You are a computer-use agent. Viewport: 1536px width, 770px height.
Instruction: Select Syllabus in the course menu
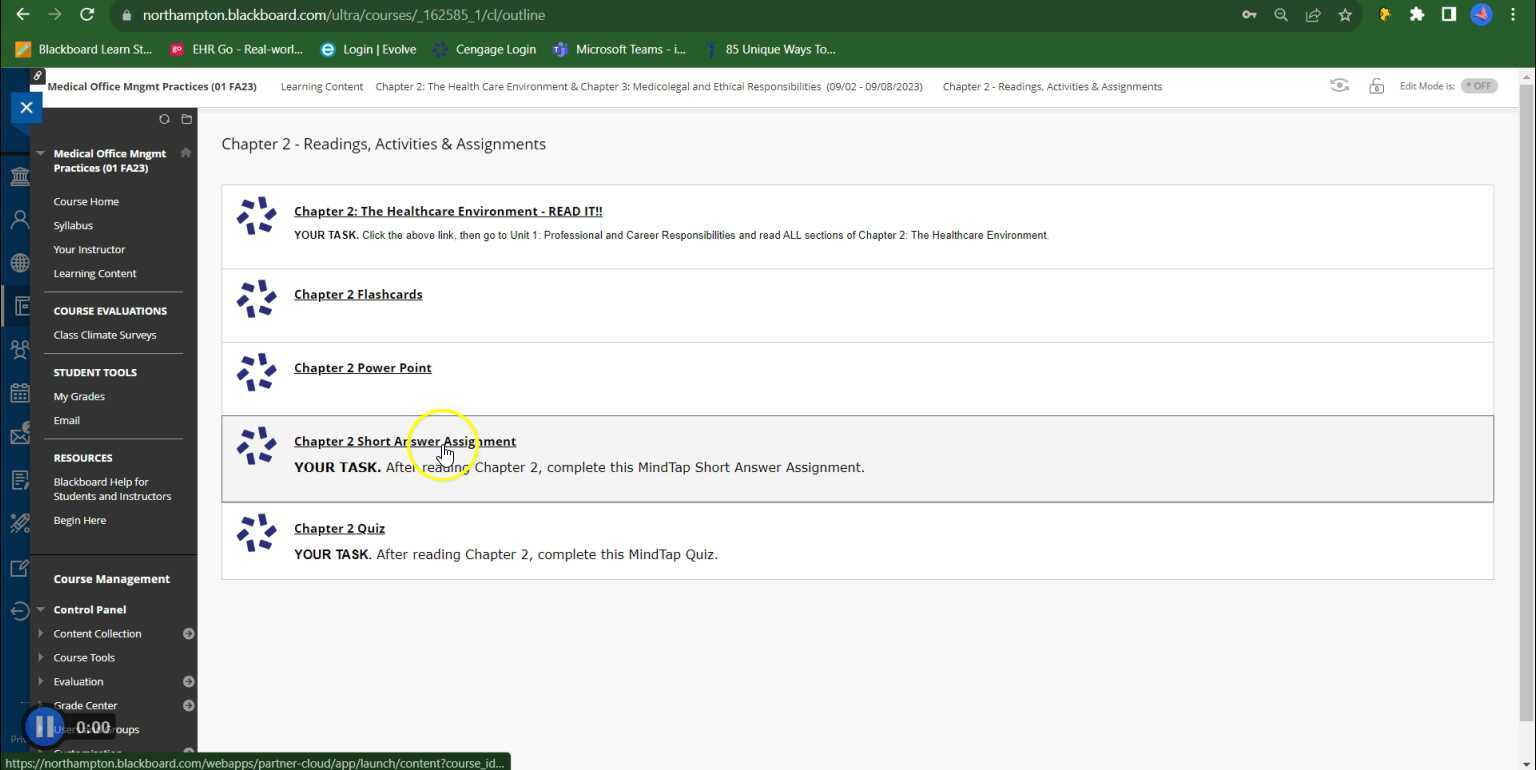pos(72,225)
